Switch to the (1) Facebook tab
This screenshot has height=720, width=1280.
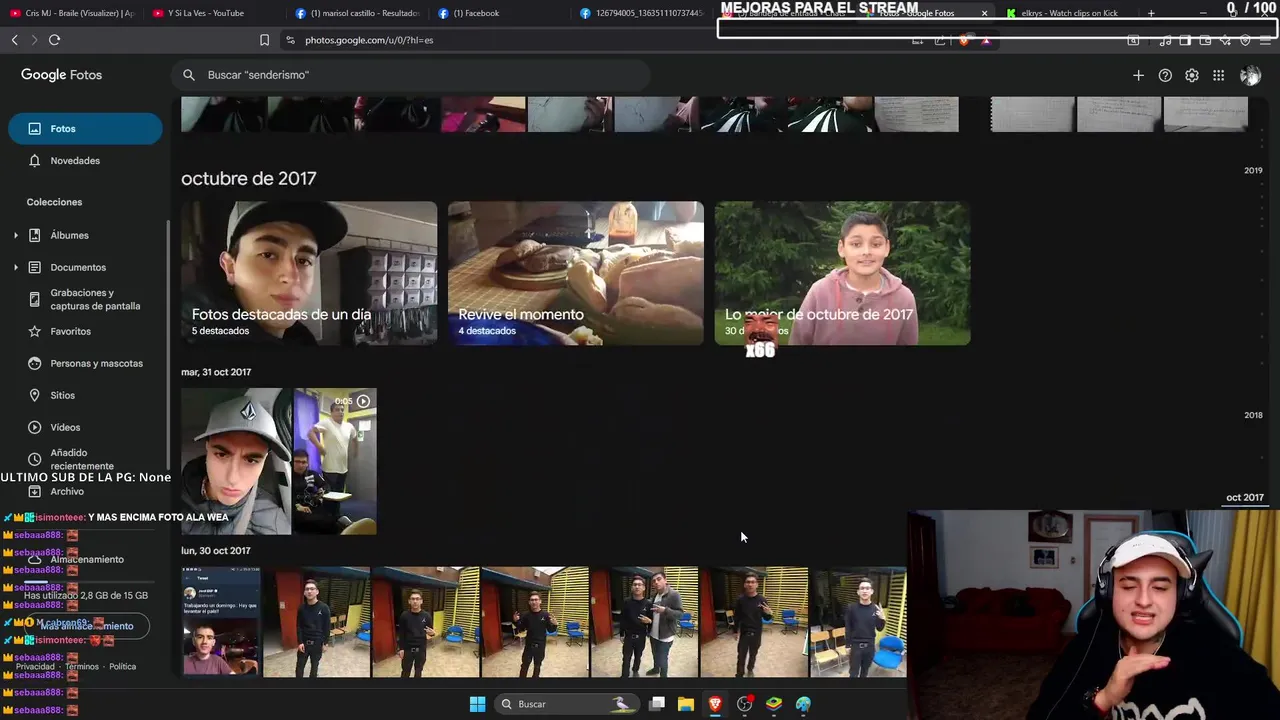500,13
